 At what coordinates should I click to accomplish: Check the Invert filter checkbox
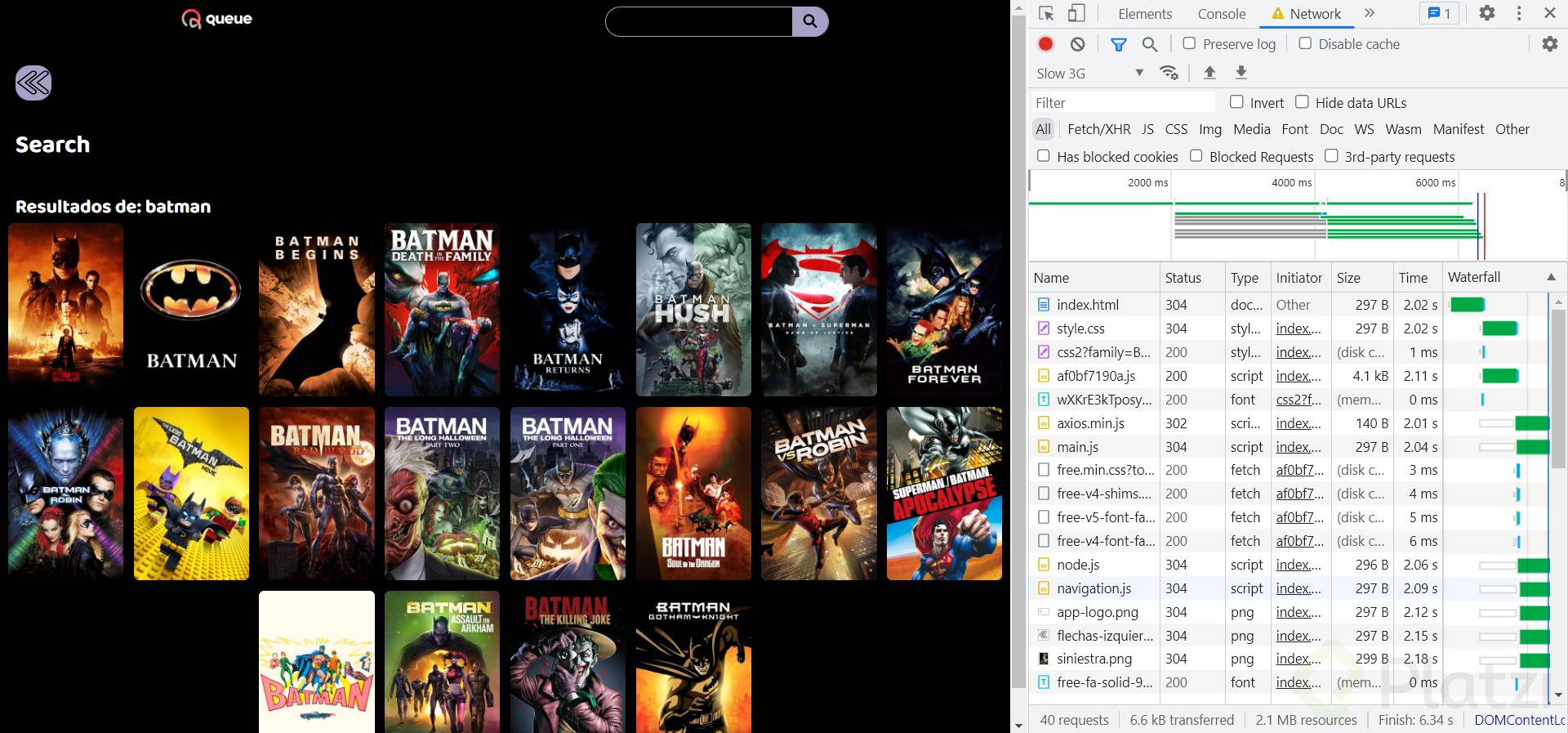click(x=1236, y=102)
